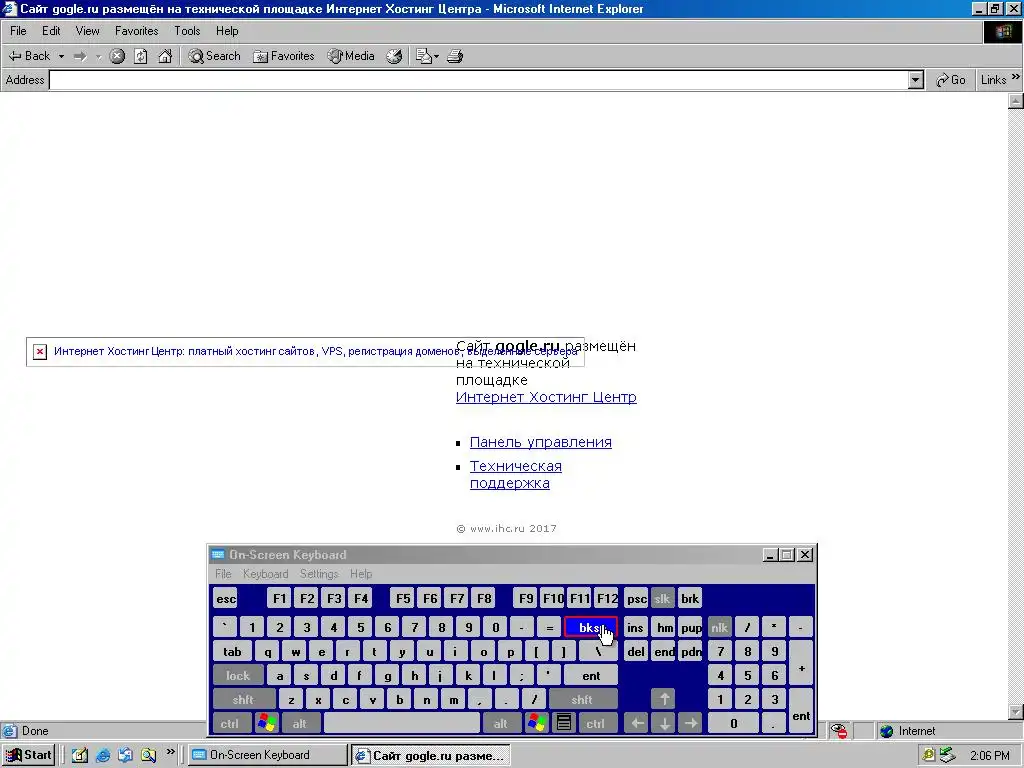The image size is (1024, 768).
Task: Click the Print toolbar icon
Action: pos(455,56)
